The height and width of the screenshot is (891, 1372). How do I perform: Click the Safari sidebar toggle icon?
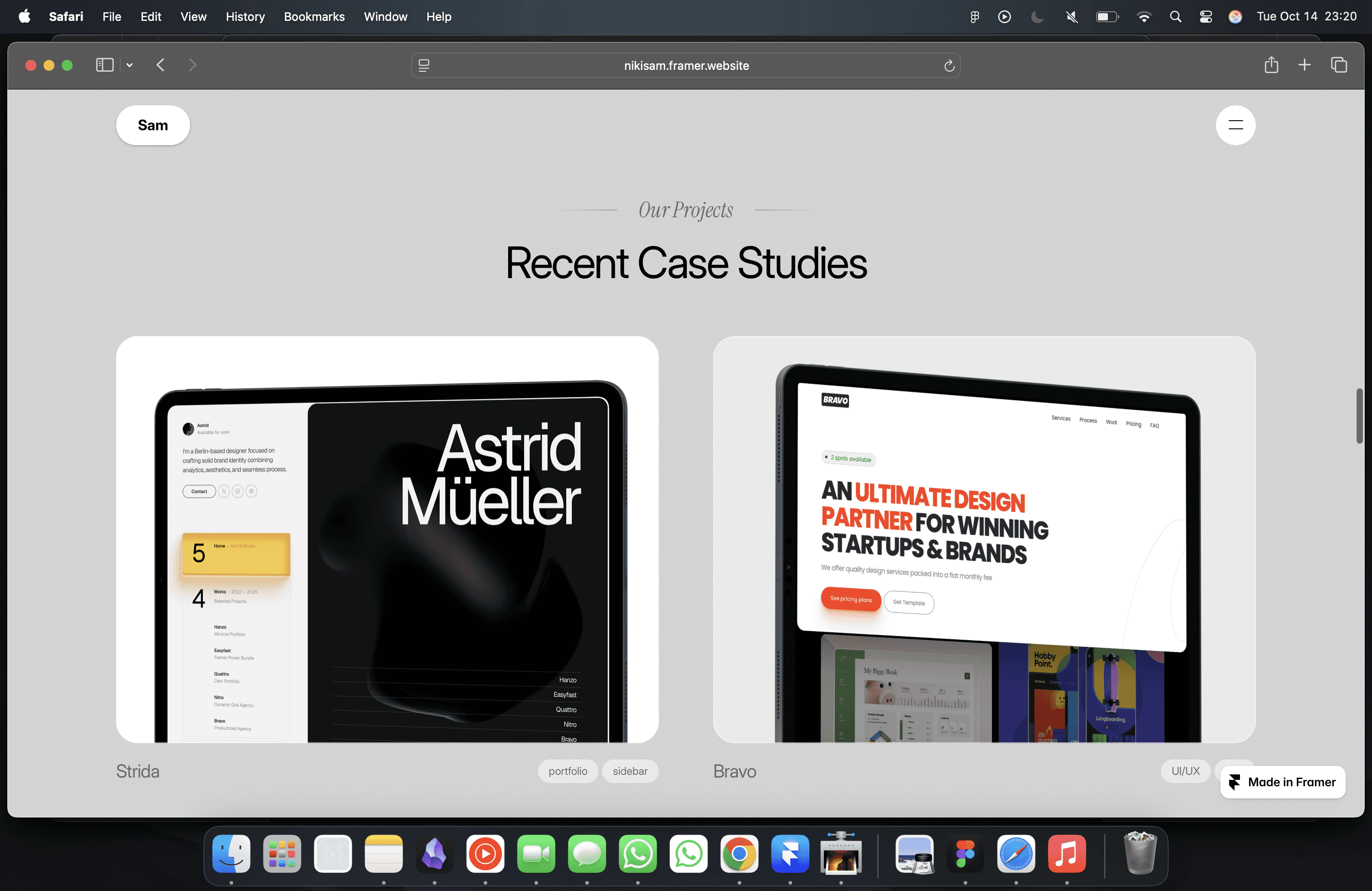point(104,65)
